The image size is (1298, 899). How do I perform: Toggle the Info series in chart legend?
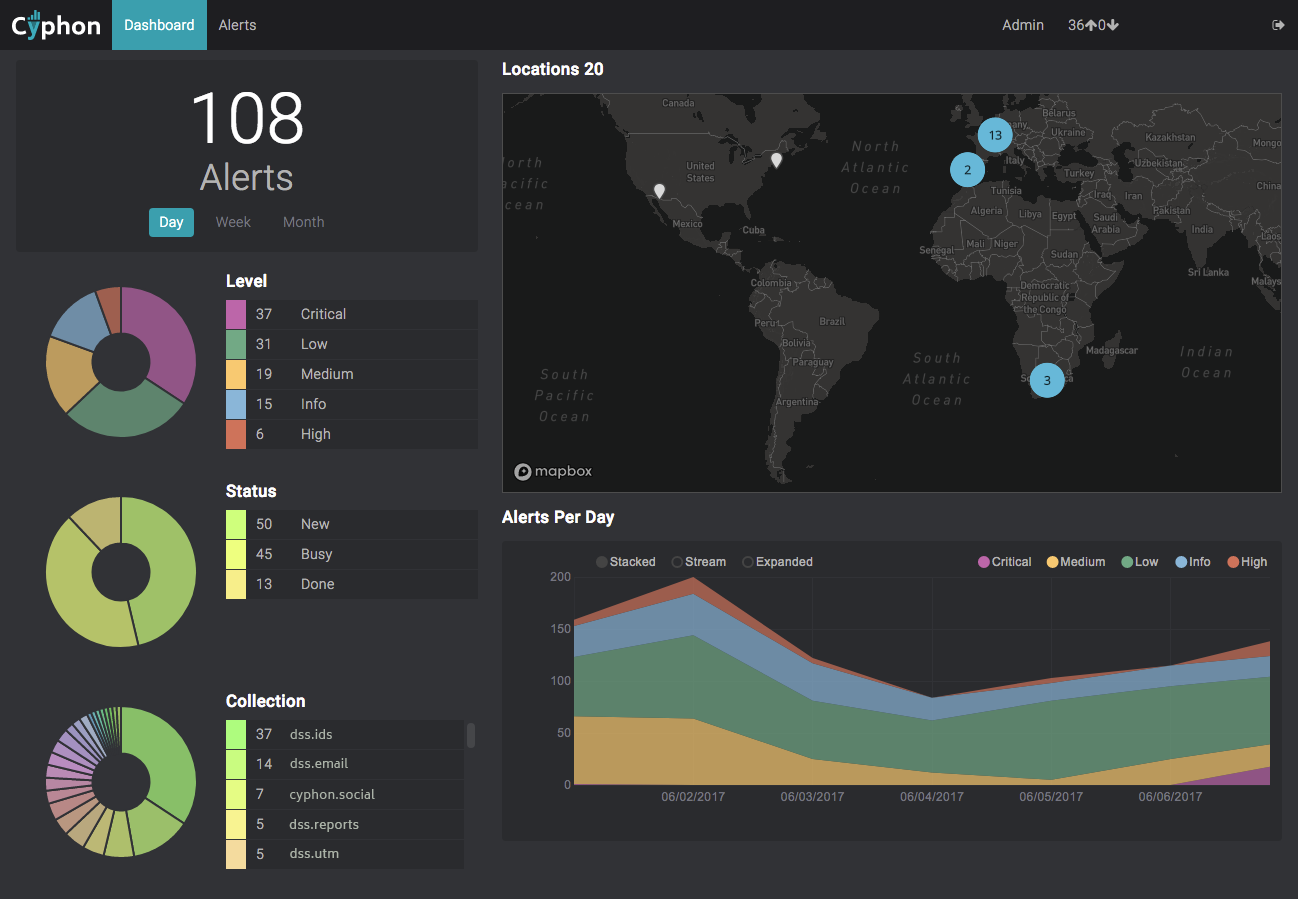(1192, 562)
